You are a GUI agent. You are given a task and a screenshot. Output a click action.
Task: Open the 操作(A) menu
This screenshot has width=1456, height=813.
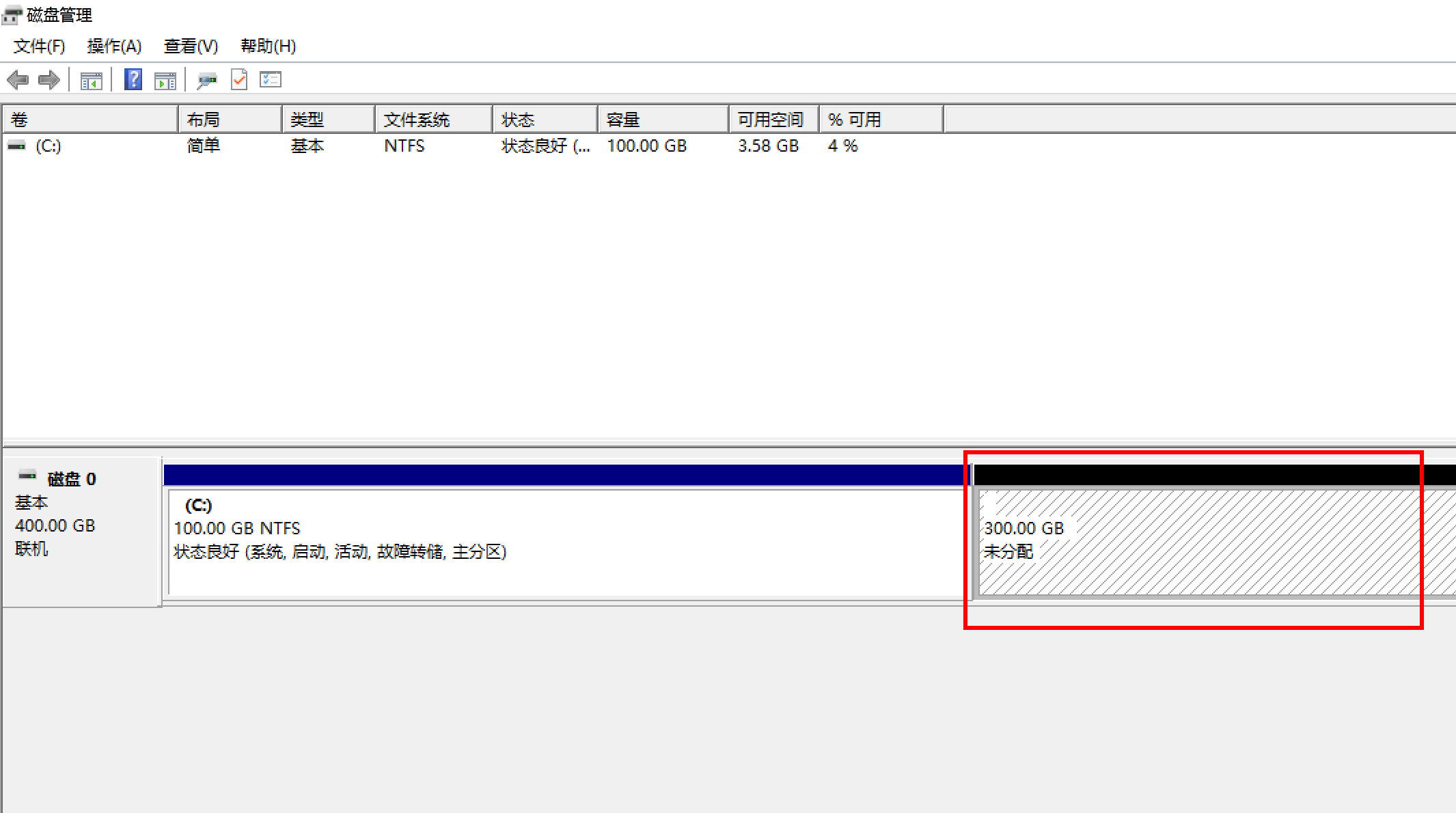coord(114,46)
